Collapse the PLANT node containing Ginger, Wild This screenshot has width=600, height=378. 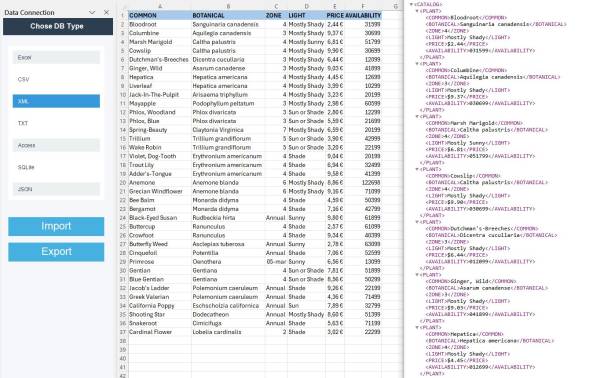pos(417,275)
